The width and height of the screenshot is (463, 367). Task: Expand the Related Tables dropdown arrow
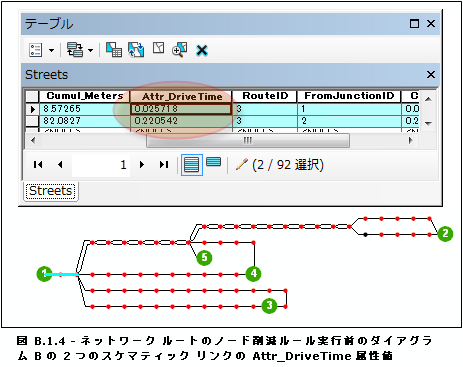pyautogui.click(x=91, y=51)
